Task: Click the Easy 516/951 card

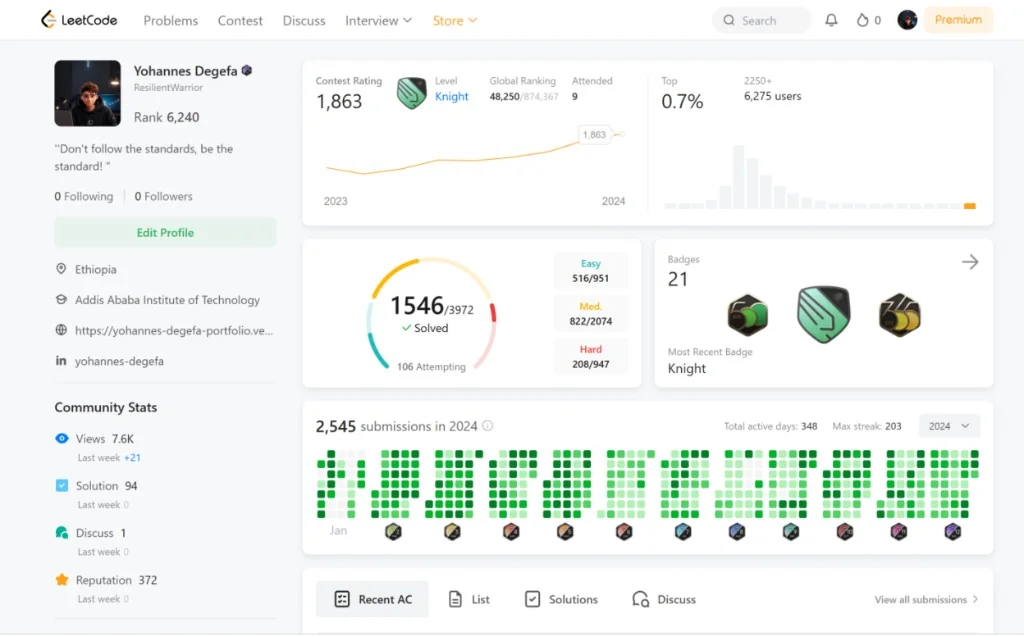Action: tap(590, 270)
